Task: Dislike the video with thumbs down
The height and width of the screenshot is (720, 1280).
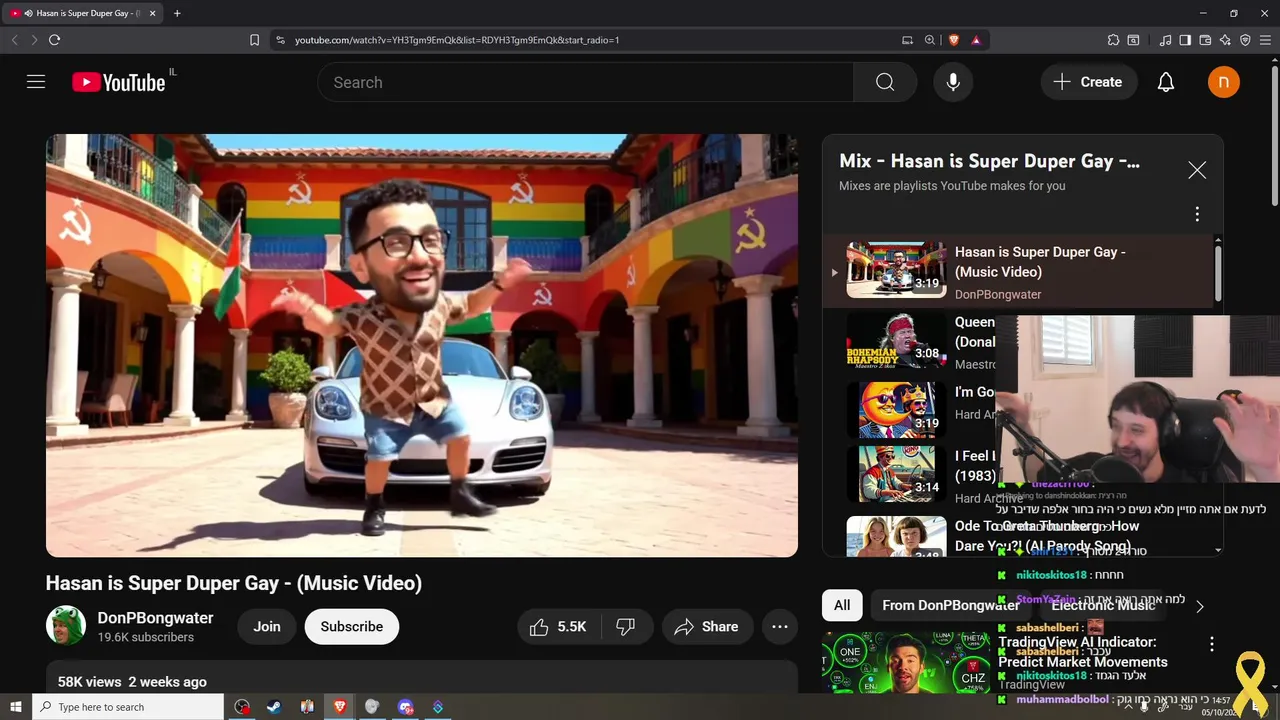Action: point(626,626)
